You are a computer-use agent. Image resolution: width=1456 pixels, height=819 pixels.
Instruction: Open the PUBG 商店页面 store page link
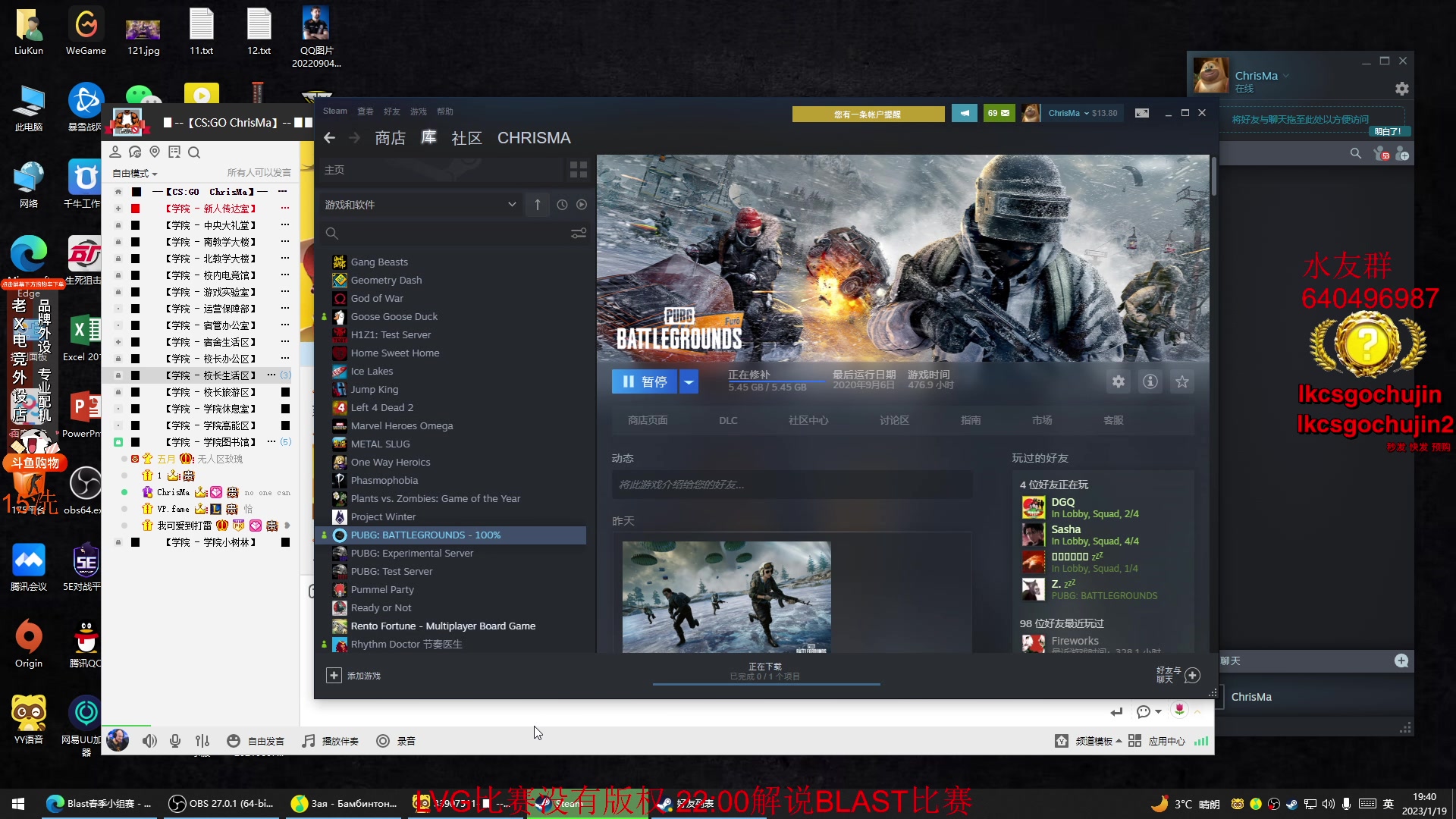pos(648,420)
